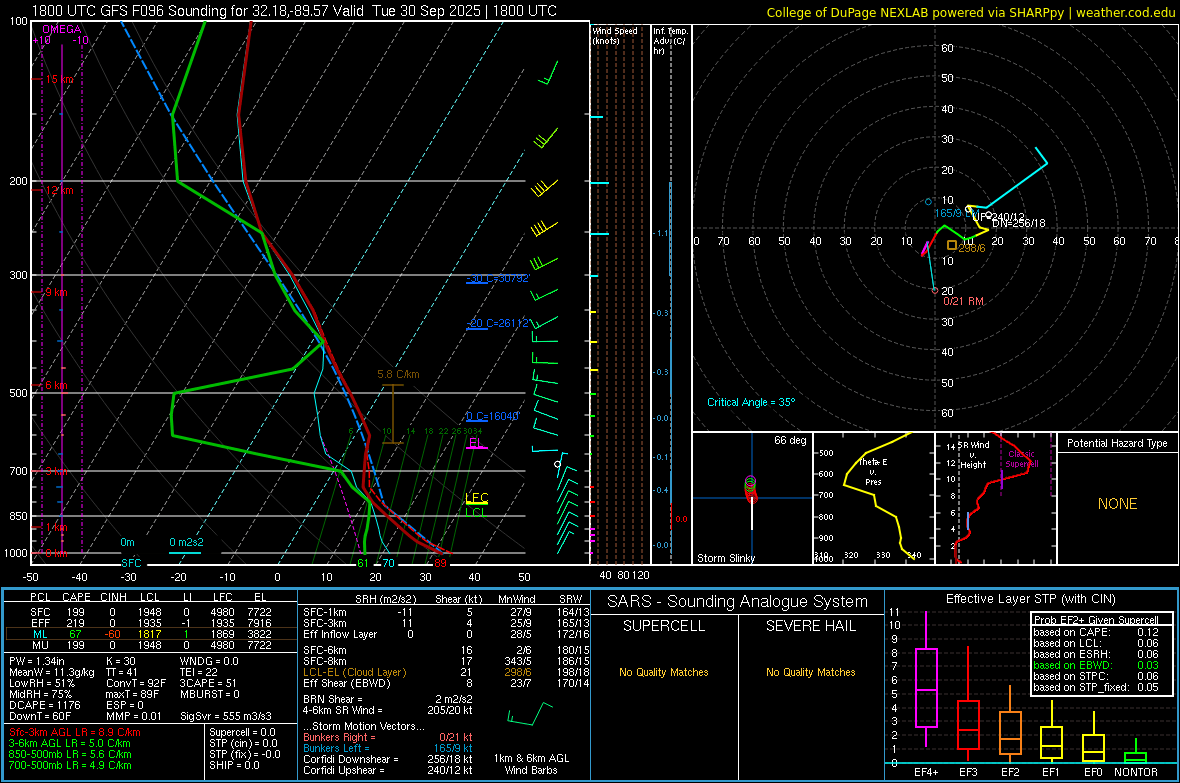Click the 'NONE' hazard type text
Screen dimensions: 1180x783
click(x=1118, y=504)
